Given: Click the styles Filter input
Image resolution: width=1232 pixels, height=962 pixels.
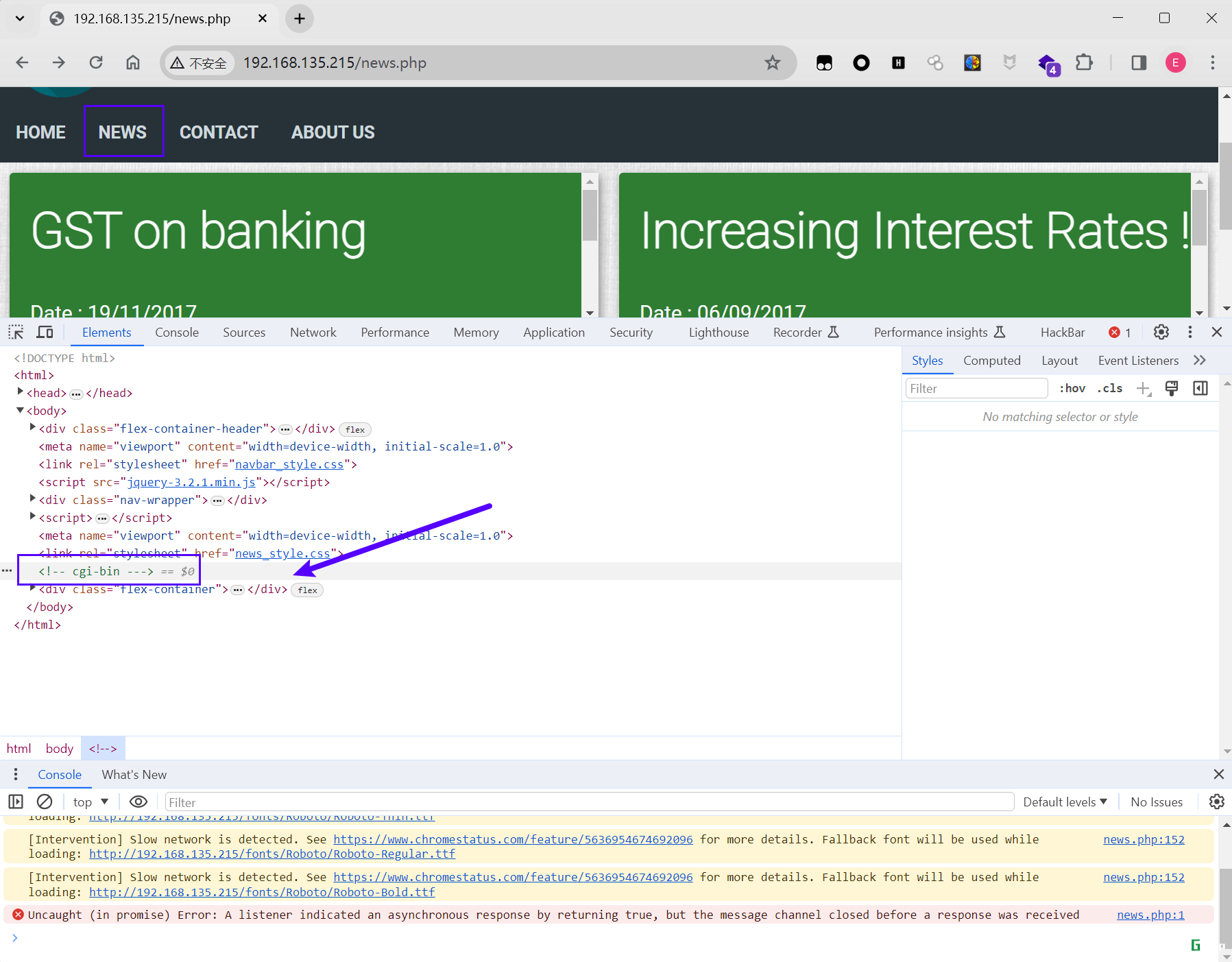Looking at the screenshot, I should point(976,389).
